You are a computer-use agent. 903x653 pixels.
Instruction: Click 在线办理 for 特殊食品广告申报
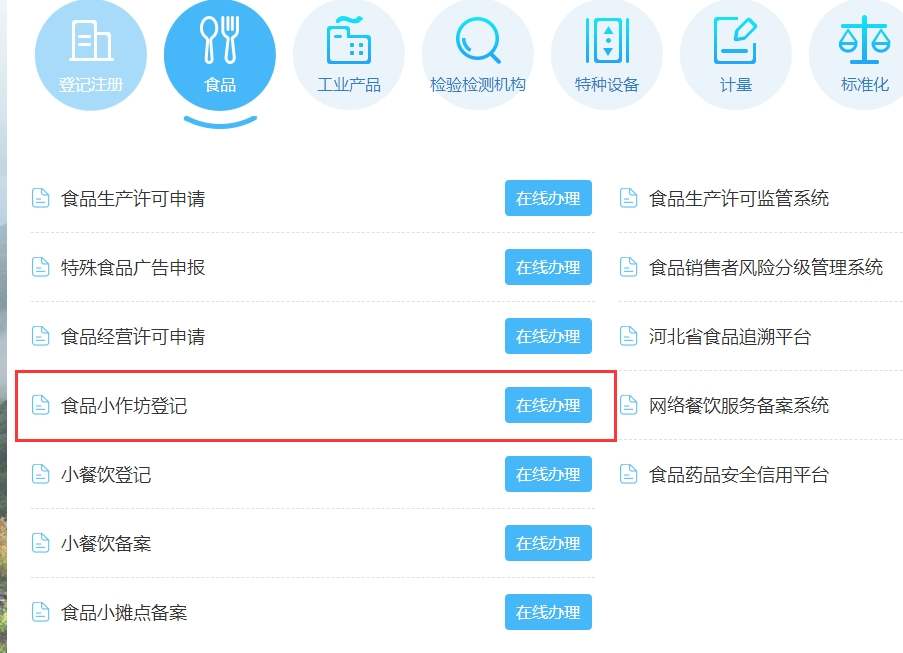(548, 267)
